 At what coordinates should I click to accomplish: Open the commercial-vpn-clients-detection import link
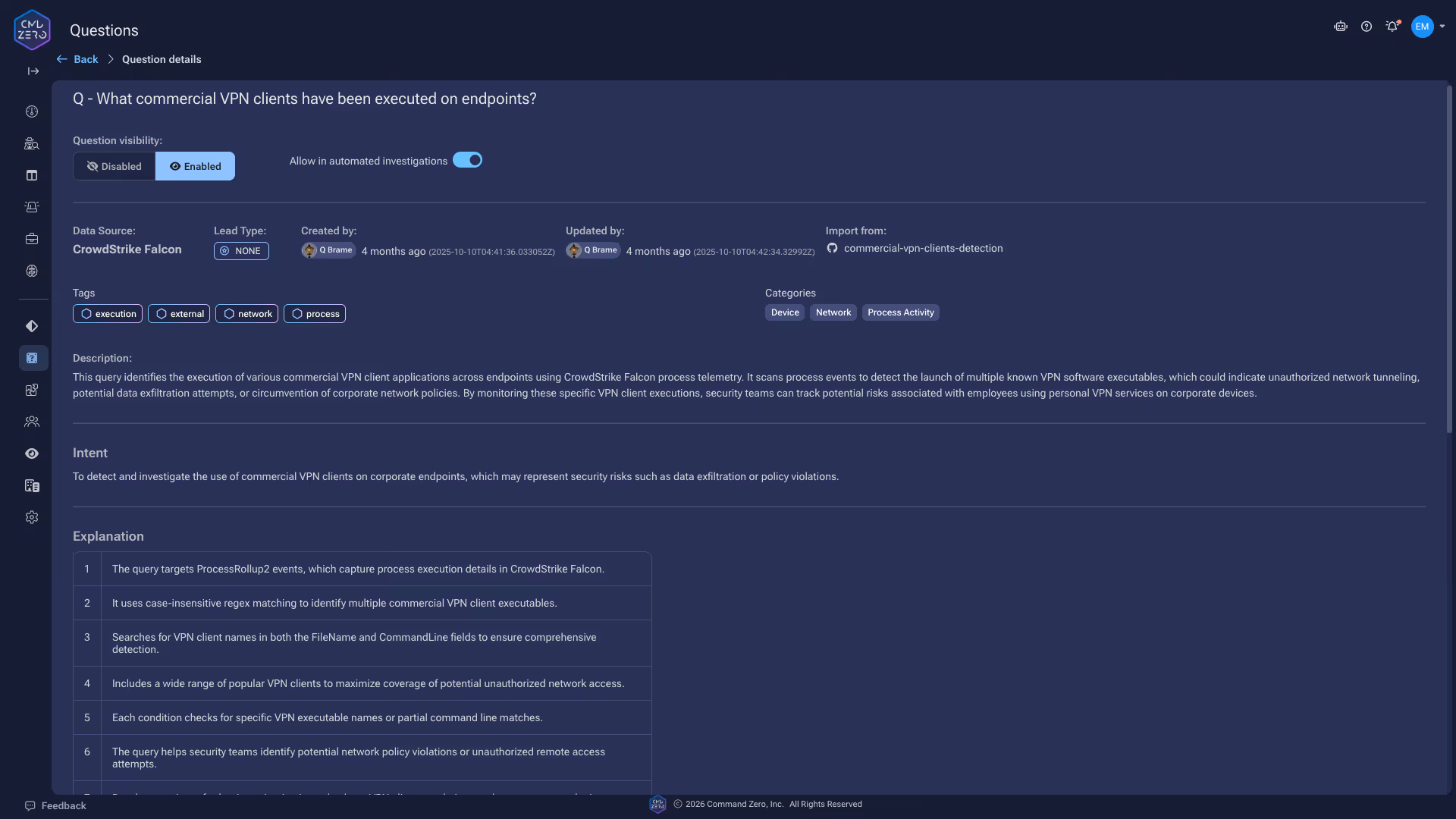coord(922,248)
